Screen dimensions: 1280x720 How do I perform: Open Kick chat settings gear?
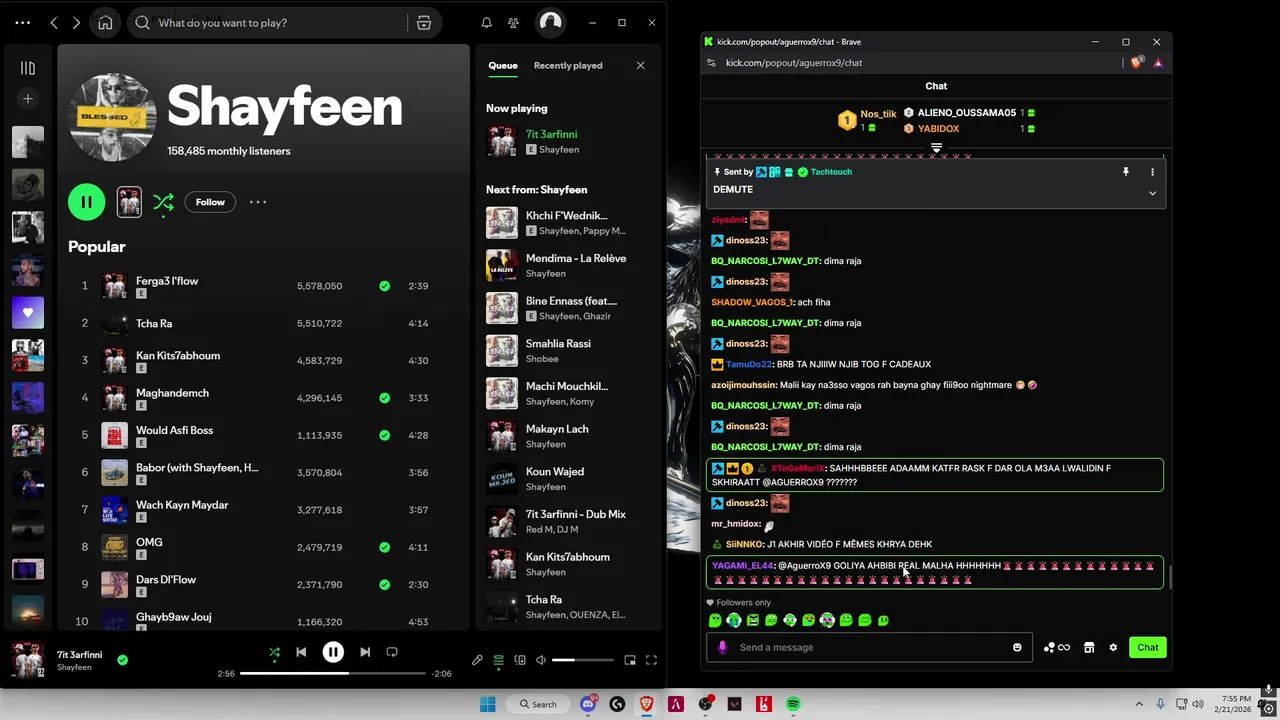pyautogui.click(x=1113, y=647)
